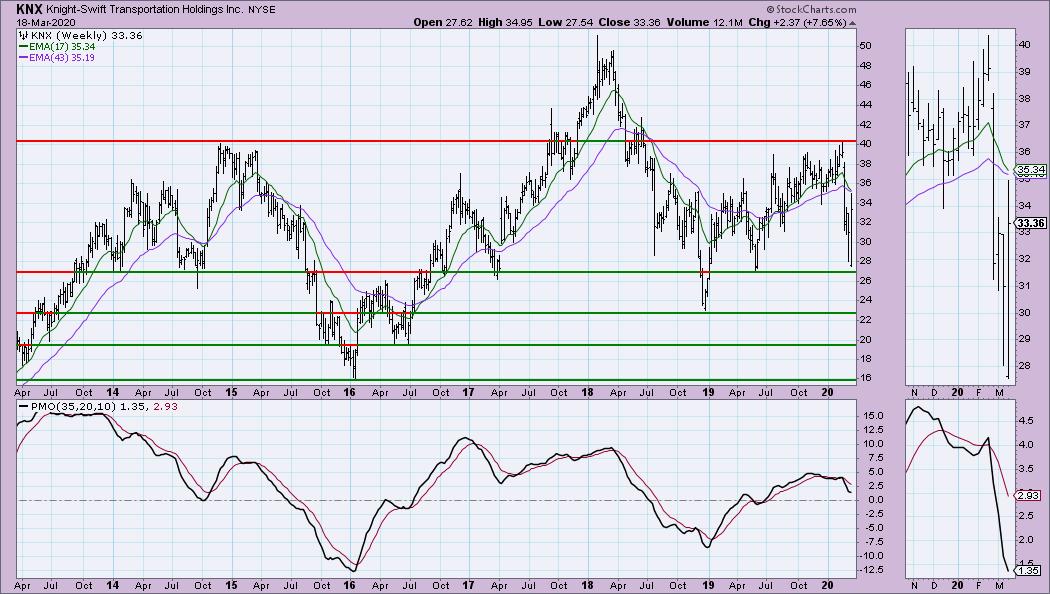
Task: Click the boxed 2.93 PMO signal tag on the zoom panel
Action: click(1028, 496)
